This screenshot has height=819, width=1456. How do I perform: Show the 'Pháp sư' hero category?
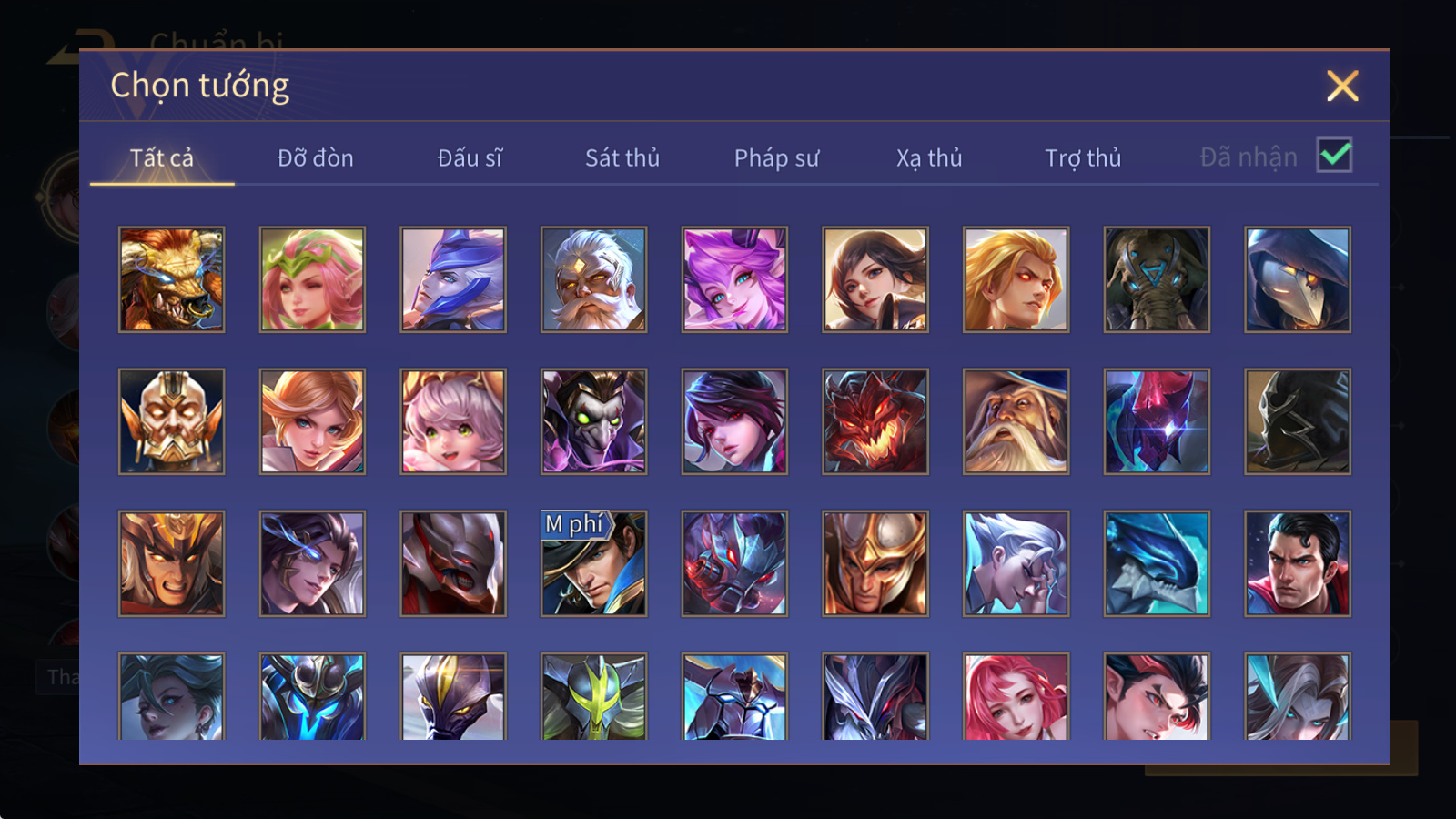pos(776,158)
